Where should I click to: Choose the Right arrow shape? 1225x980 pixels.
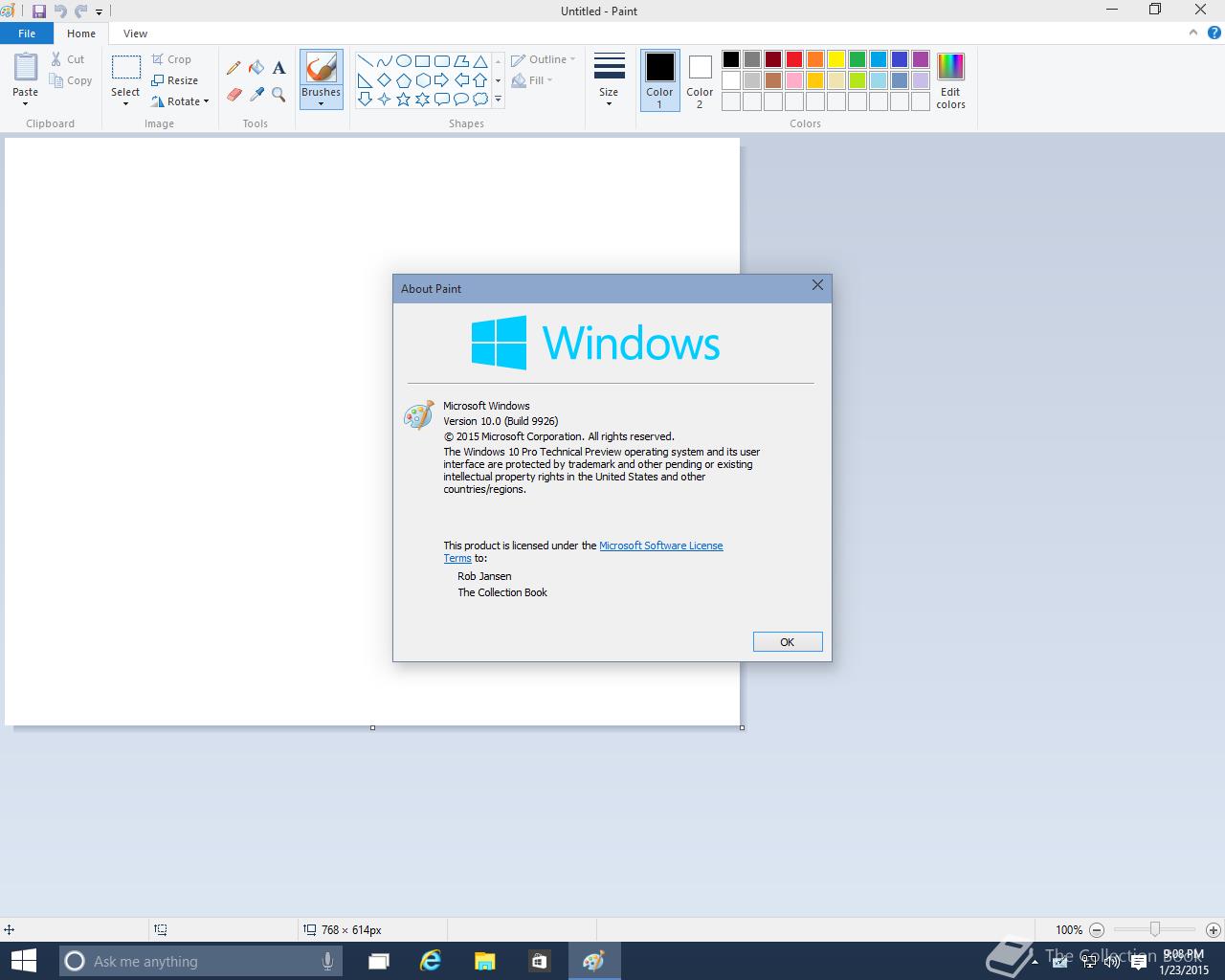click(441, 79)
